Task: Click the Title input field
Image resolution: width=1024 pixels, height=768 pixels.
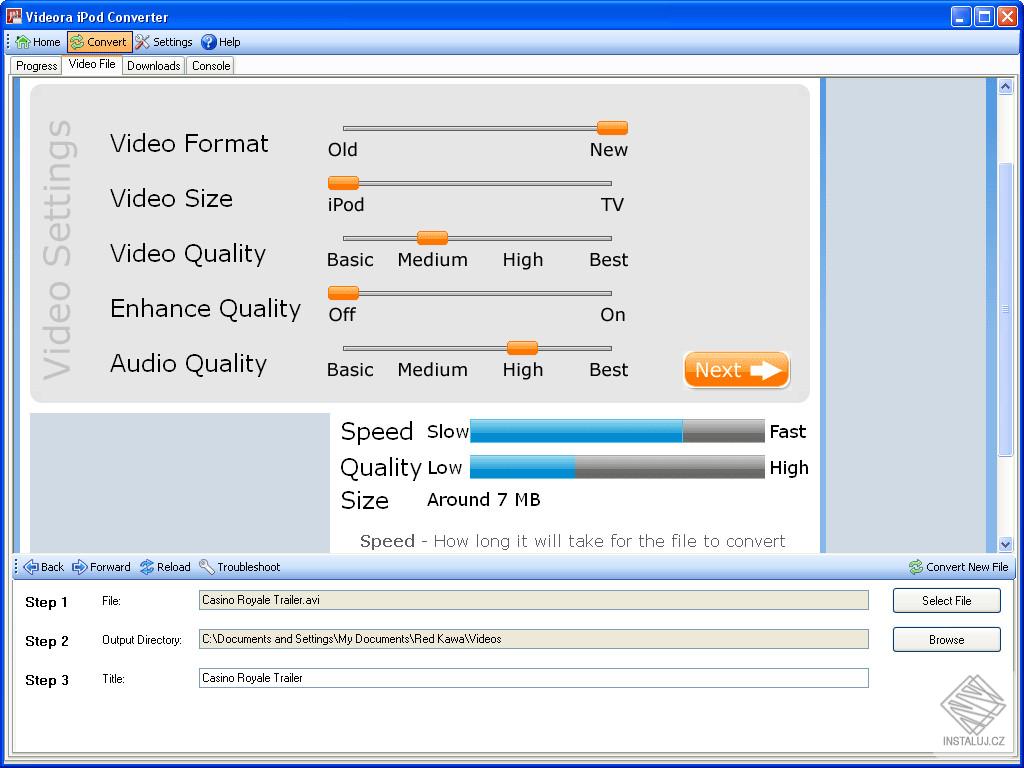Action: 534,678
